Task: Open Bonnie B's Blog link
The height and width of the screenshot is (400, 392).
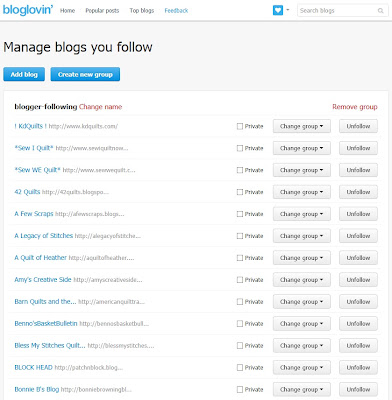Action: pyautogui.click(x=37, y=389)
